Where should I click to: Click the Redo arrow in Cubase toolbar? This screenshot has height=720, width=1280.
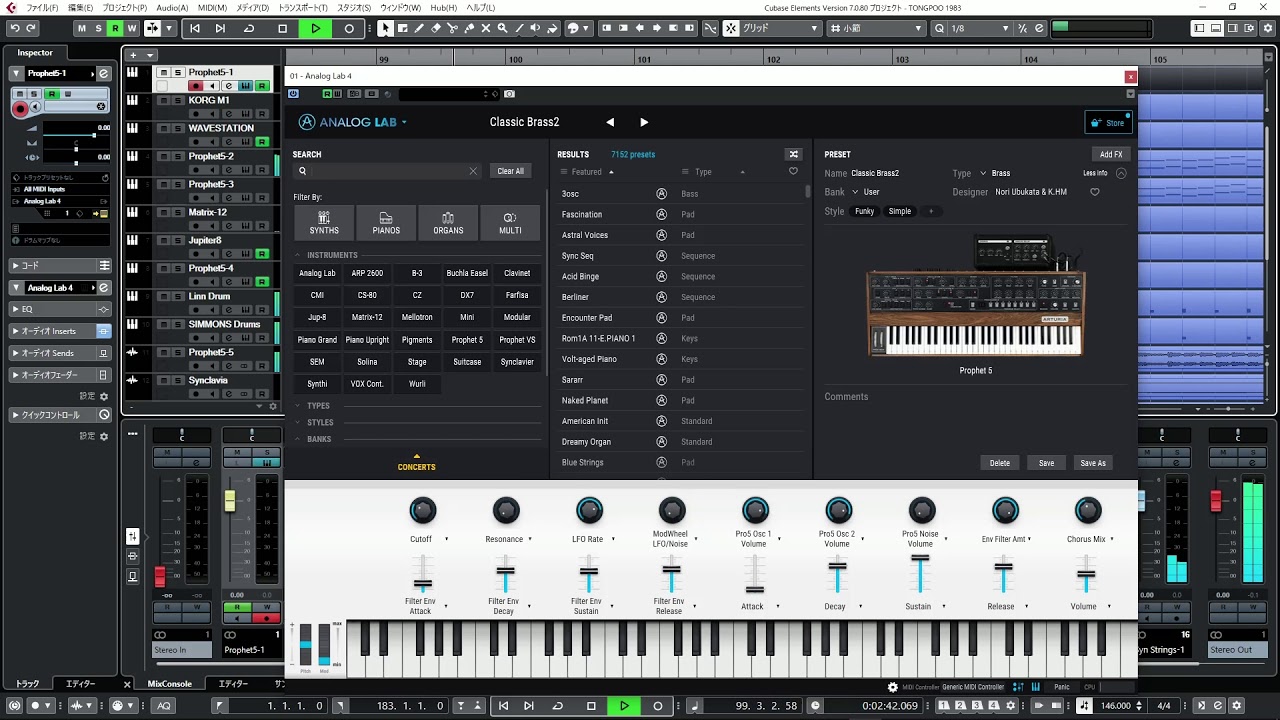point(31,29)
